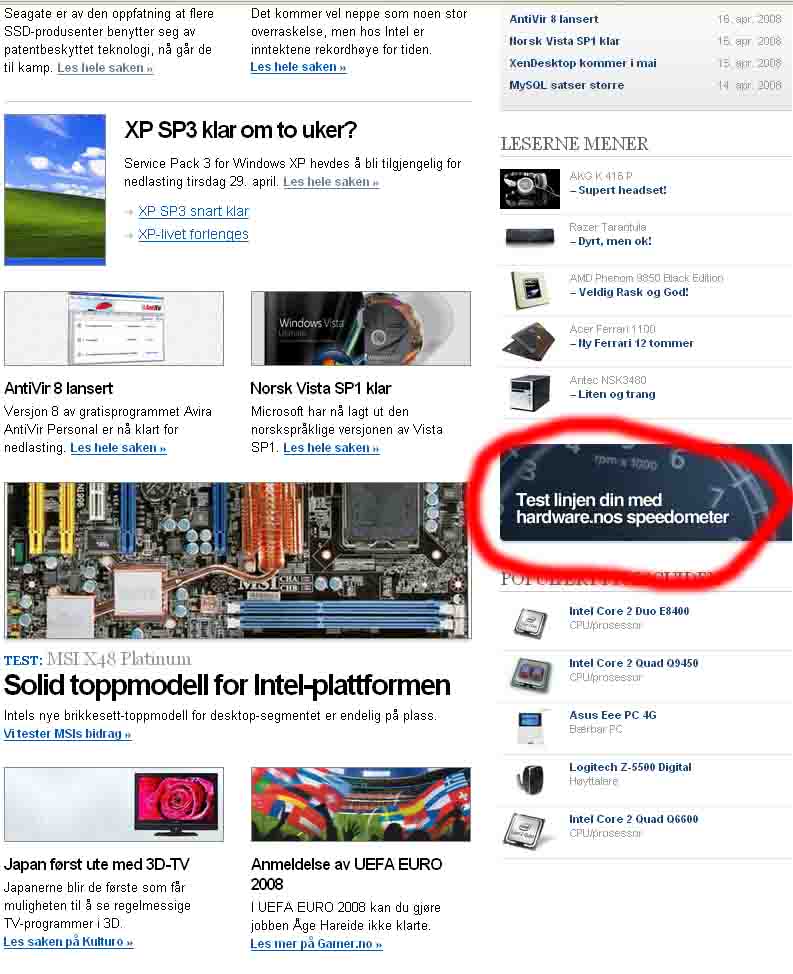Image resolution: width=793 pixels, height=974 pixels.
Task: Click the 'Vi tester MSIs bidrag' link
Action: (x=67, y=734)
